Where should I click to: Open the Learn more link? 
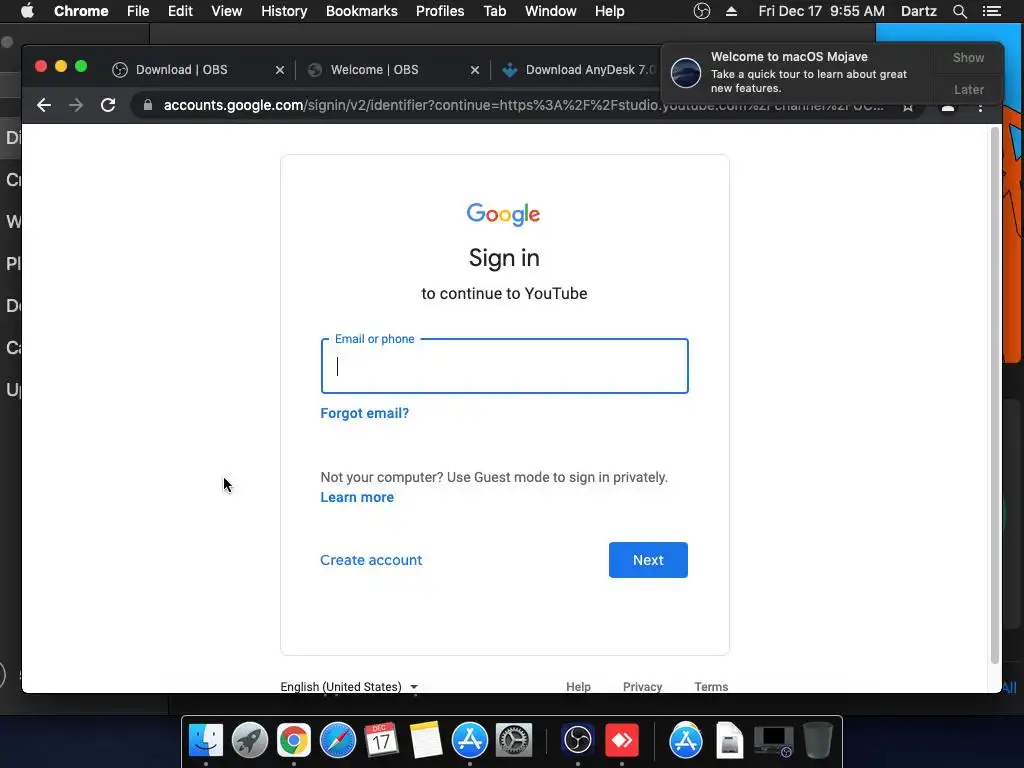point(357,498)
